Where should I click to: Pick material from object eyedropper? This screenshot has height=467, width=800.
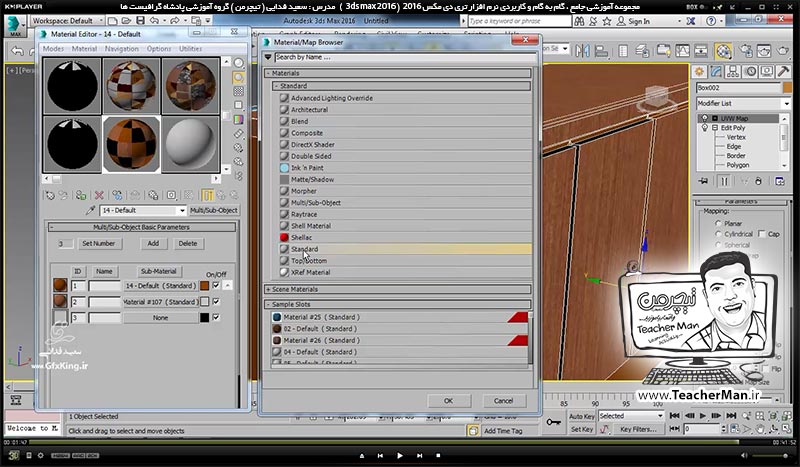[90, 210]
